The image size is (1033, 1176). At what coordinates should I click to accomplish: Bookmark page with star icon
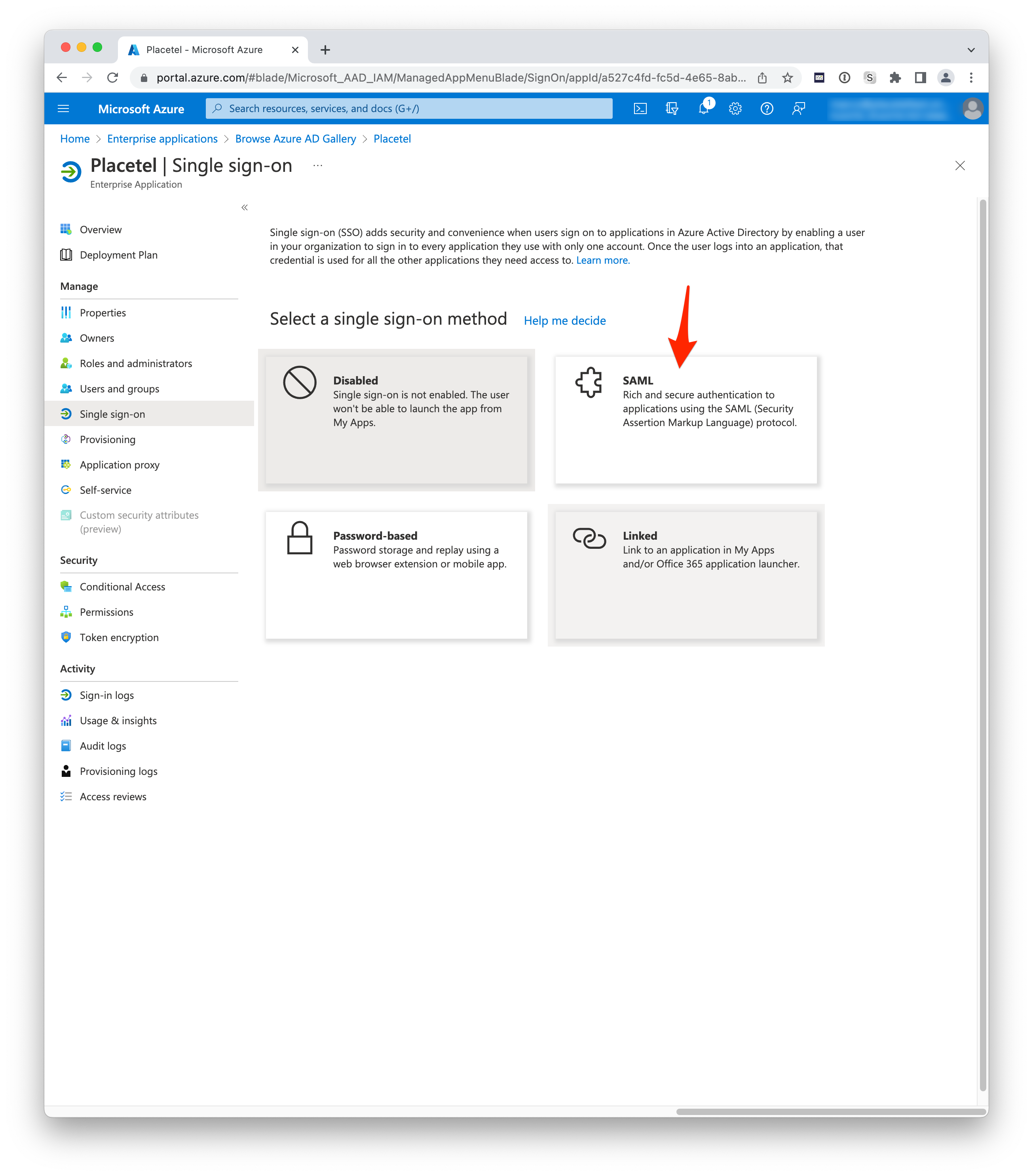(787, 78)
